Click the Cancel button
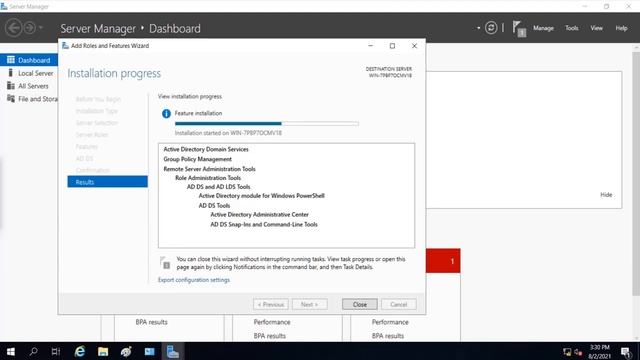Viewport: 640px width, 360px height. [x=398, y=304]
